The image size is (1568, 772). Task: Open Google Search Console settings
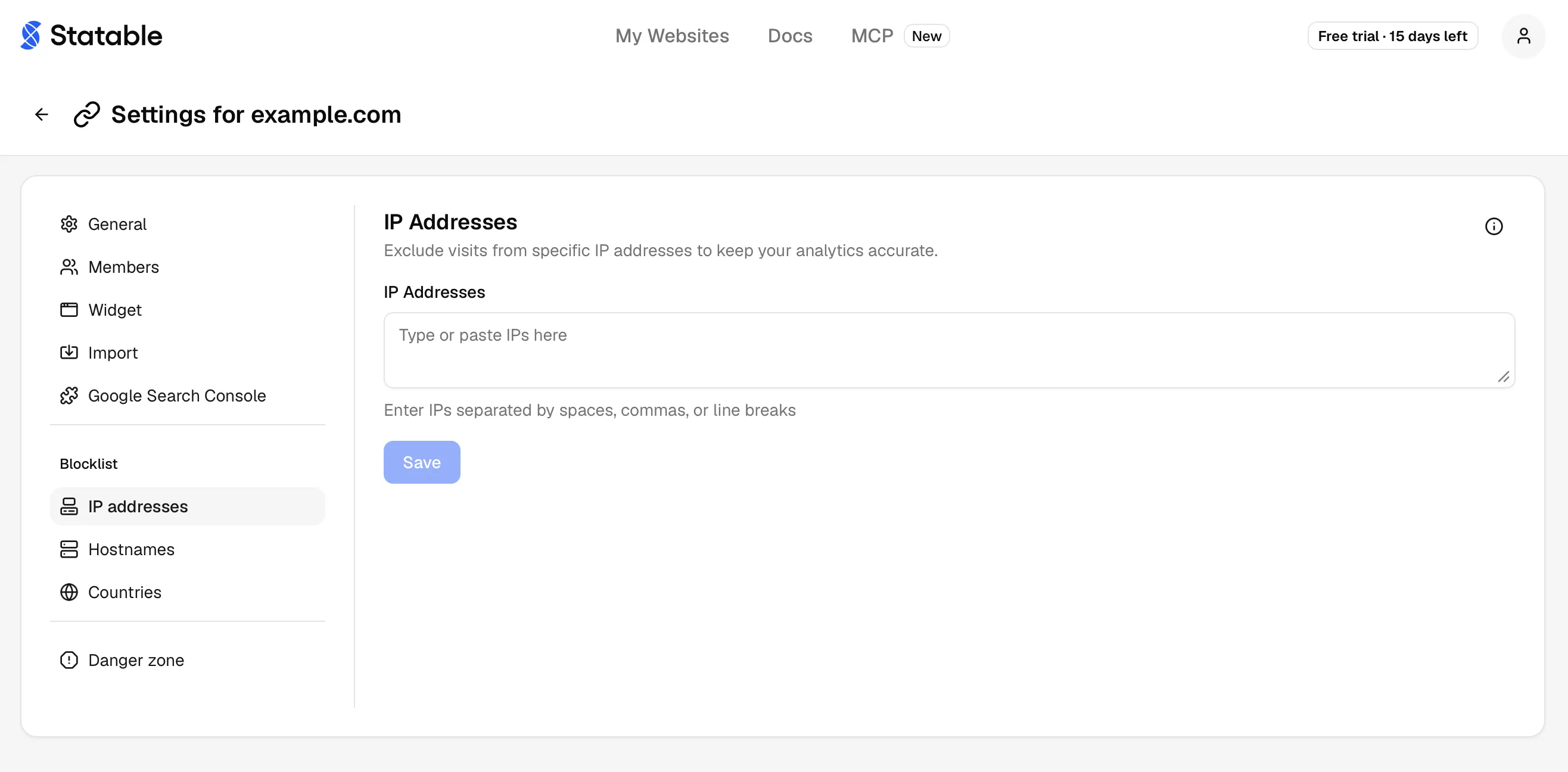coord(188,396)
